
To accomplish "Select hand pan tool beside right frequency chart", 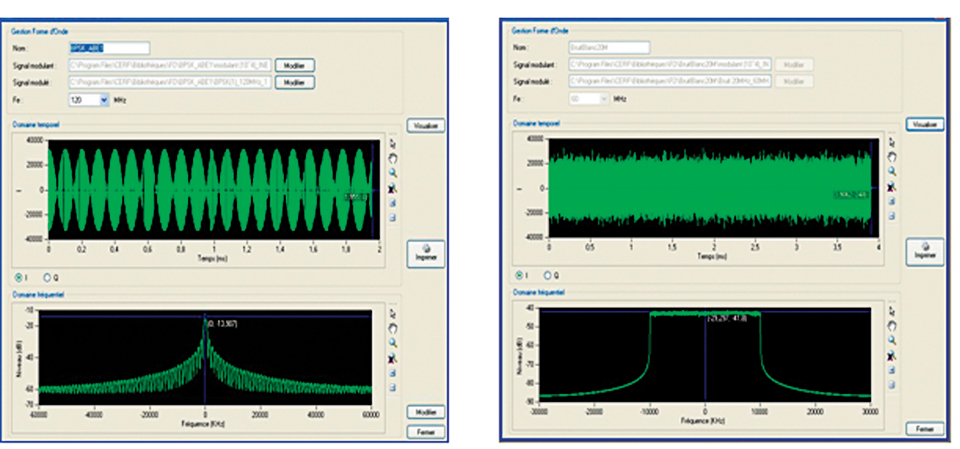I will click(x=890, y=326).
